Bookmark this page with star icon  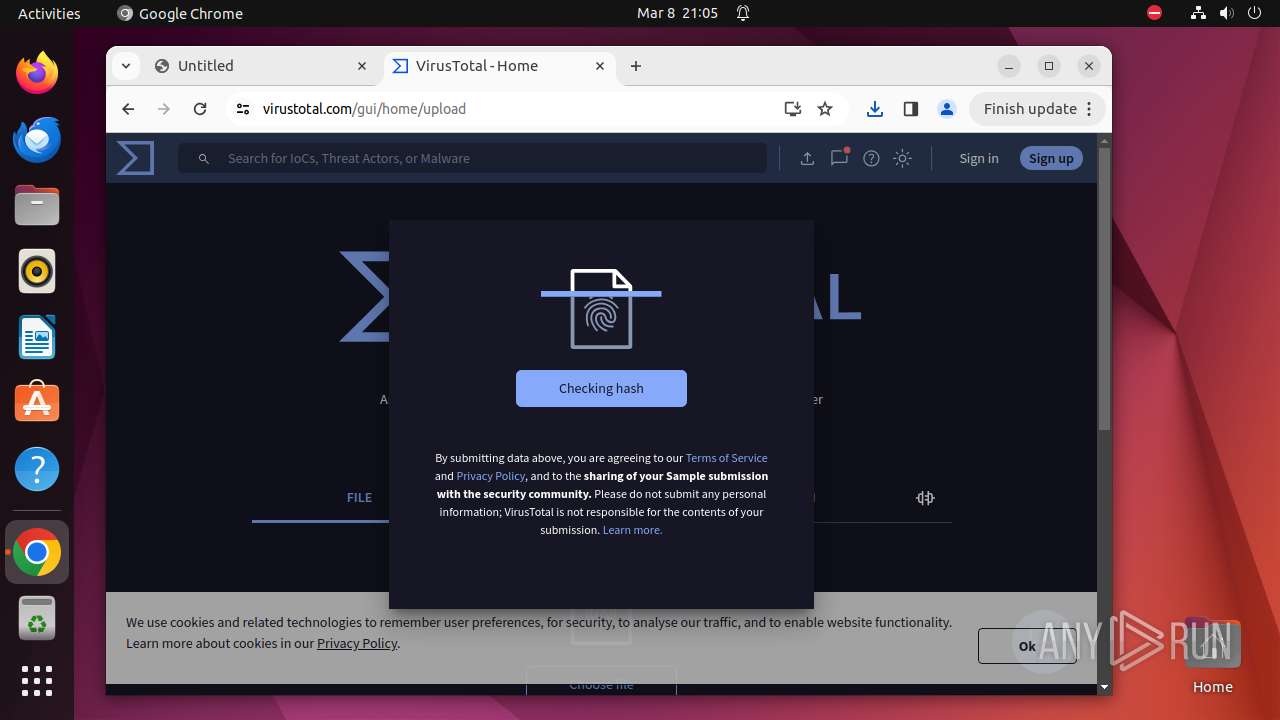[x=825, y=109]
